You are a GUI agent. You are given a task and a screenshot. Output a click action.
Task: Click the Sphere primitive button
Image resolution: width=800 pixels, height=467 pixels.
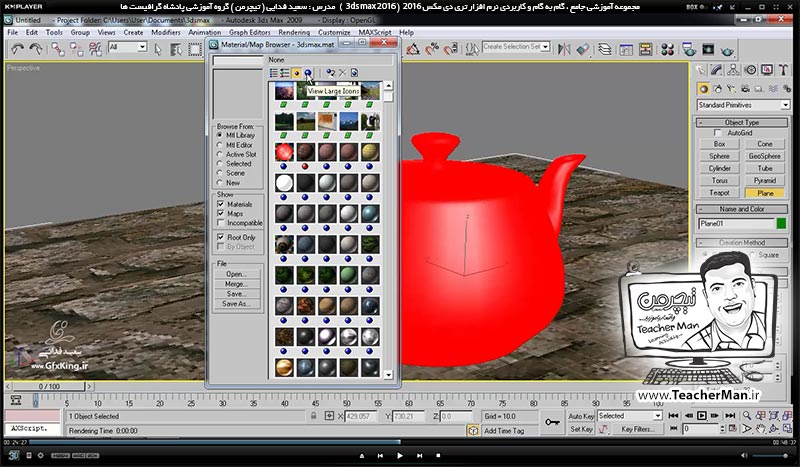(x=719, y=156)
